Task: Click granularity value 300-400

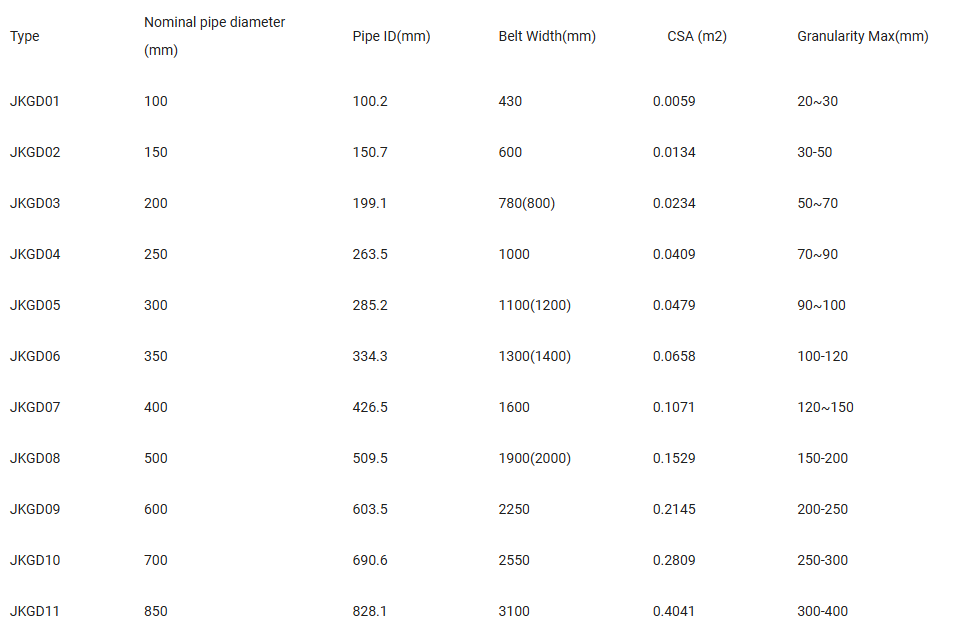Action: point(822,611)
